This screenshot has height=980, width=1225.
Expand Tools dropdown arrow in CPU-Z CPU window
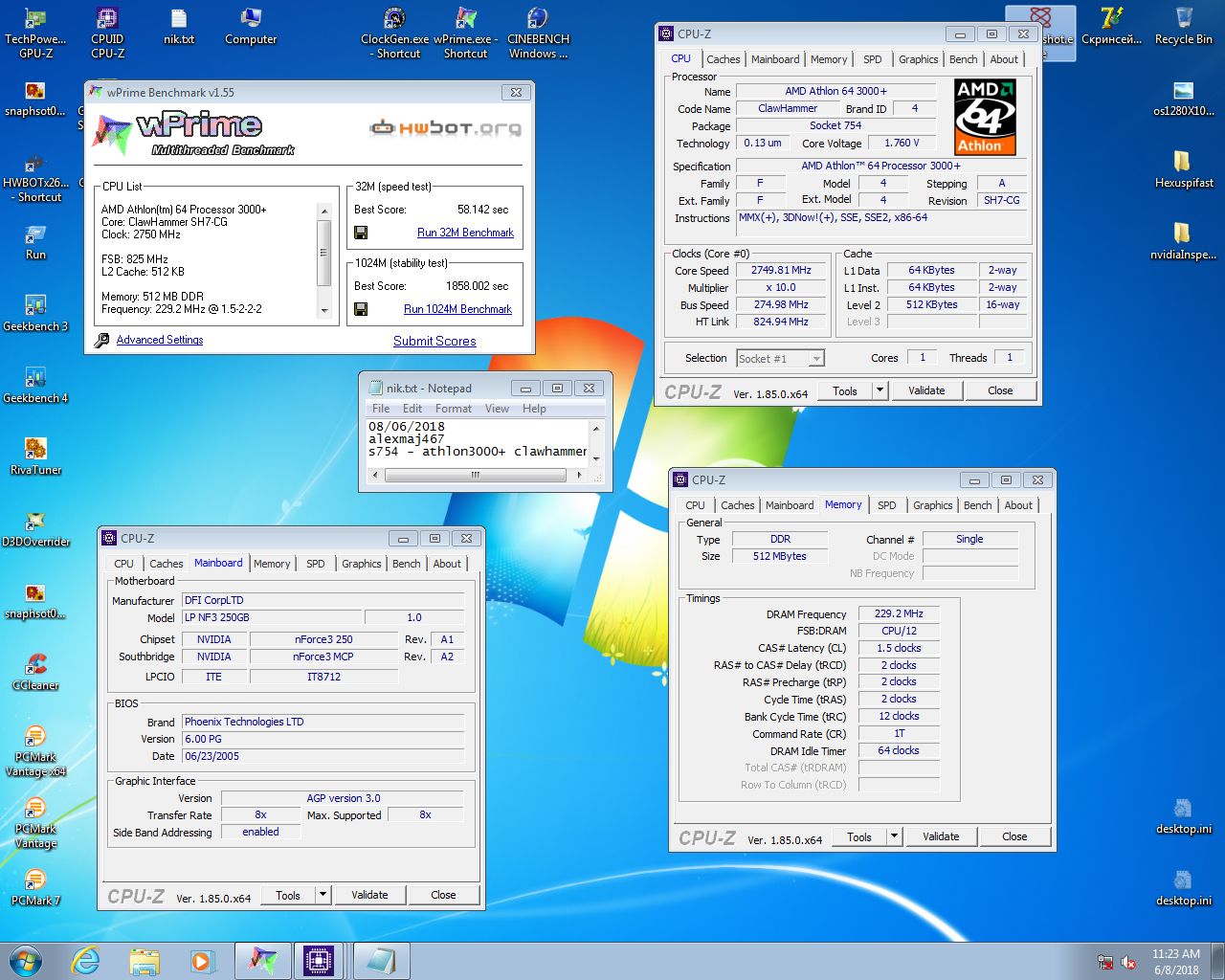coord(880,390)
